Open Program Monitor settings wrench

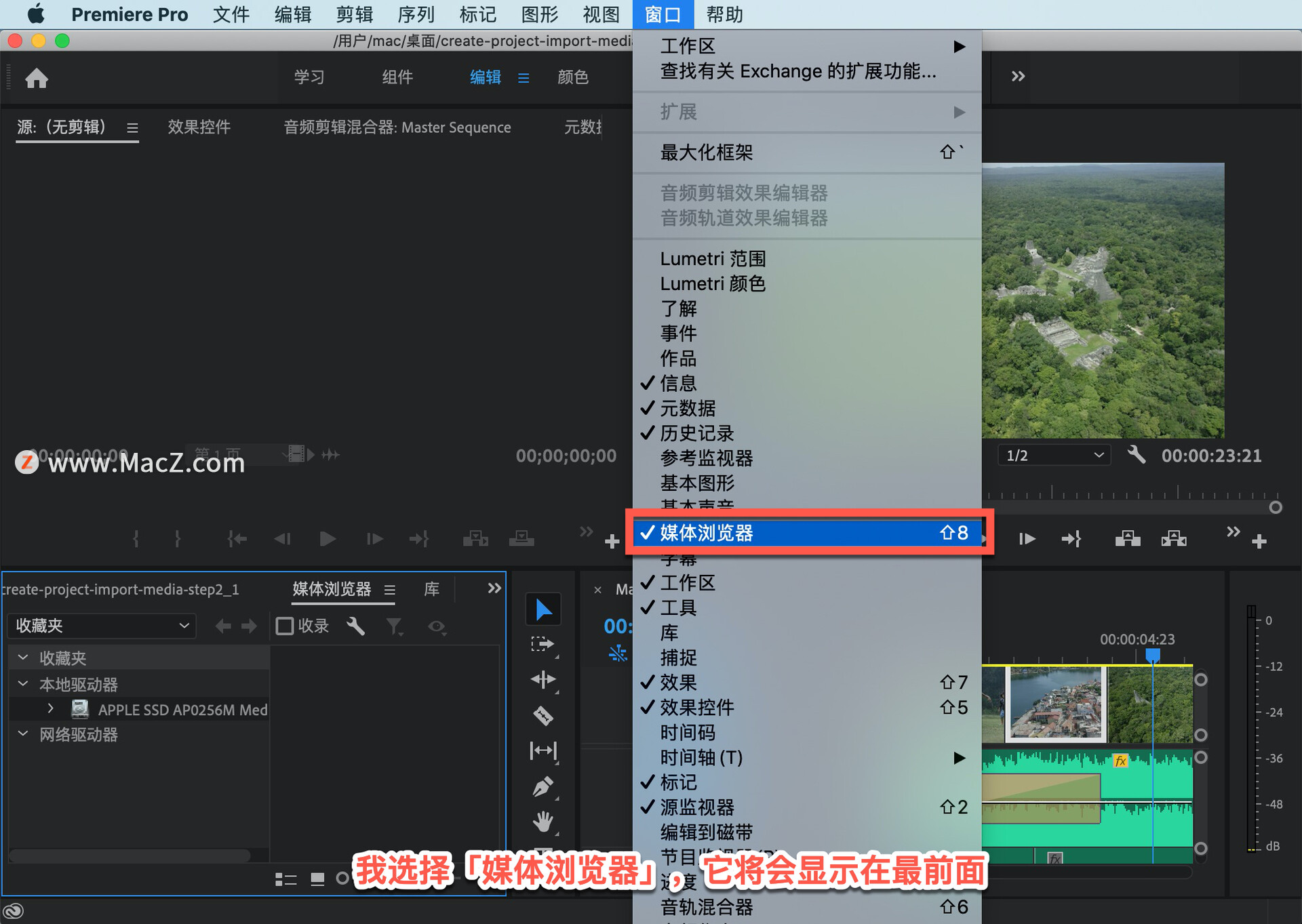tap(1137, 455)
